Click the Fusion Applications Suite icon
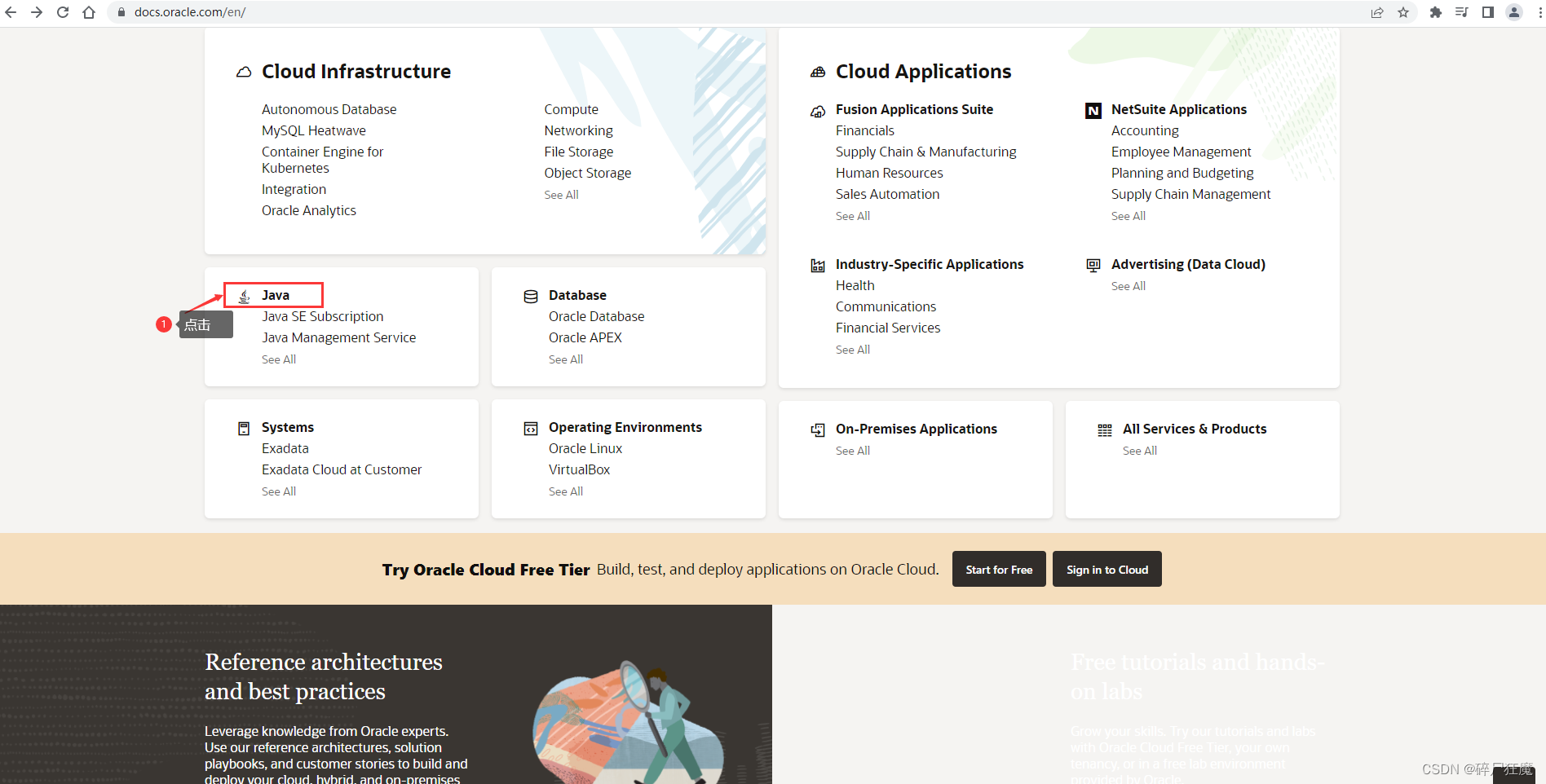The height and width of the screenshot is (784, 1546). click(x=818, y=111)
